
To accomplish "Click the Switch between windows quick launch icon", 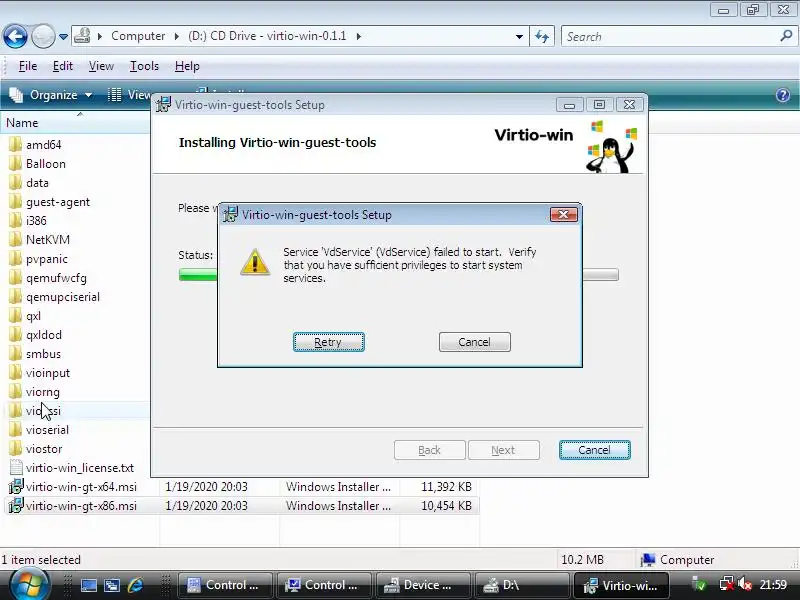I will [x=112, y=585].
